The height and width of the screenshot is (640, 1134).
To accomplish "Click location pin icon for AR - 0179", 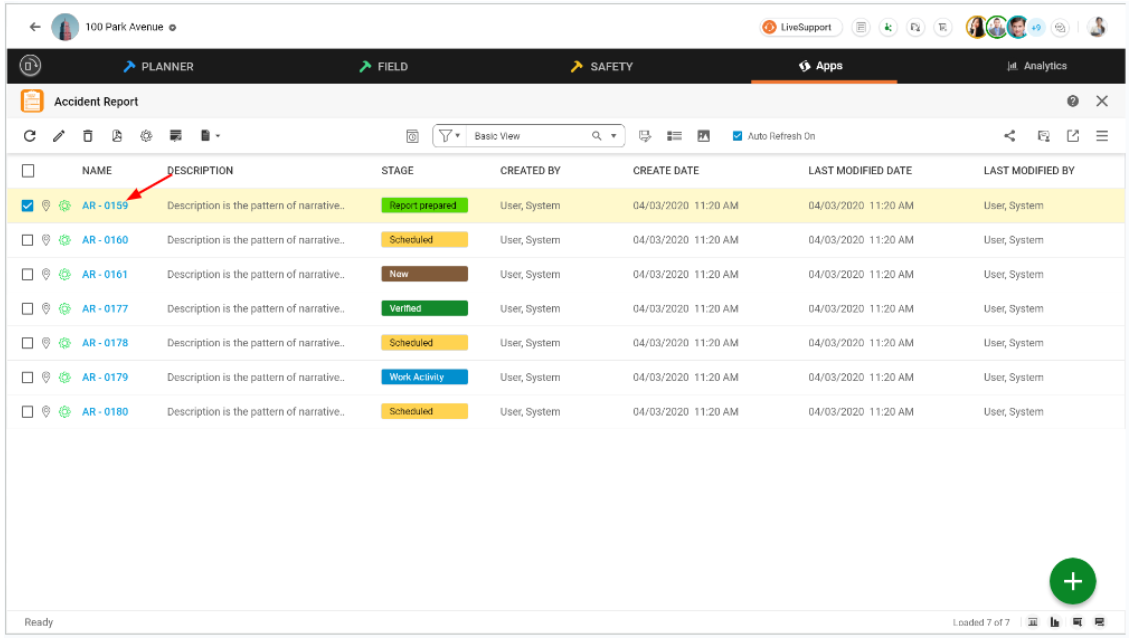I will click(x=46, y=377).
